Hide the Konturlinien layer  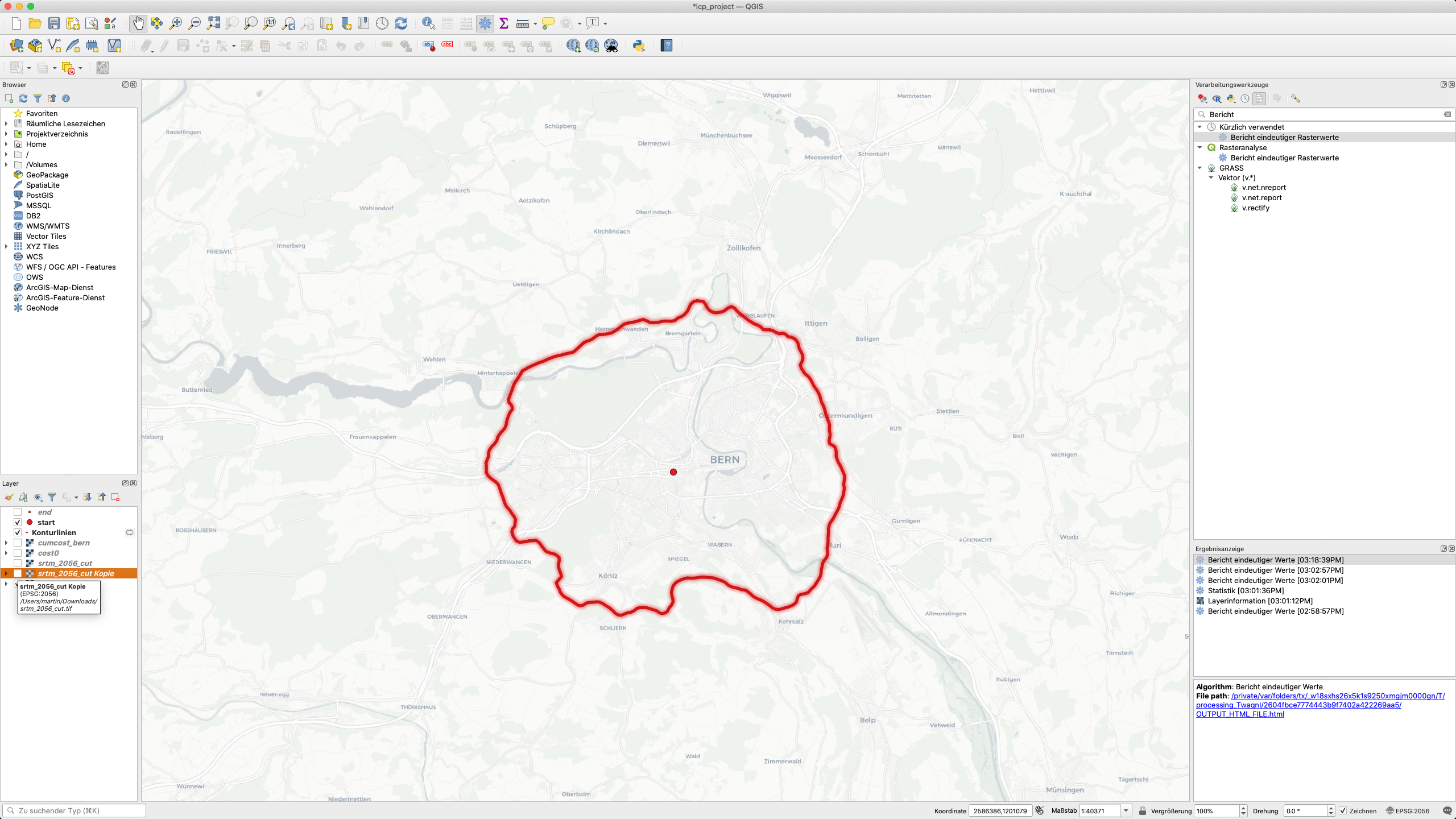point(18,532)
